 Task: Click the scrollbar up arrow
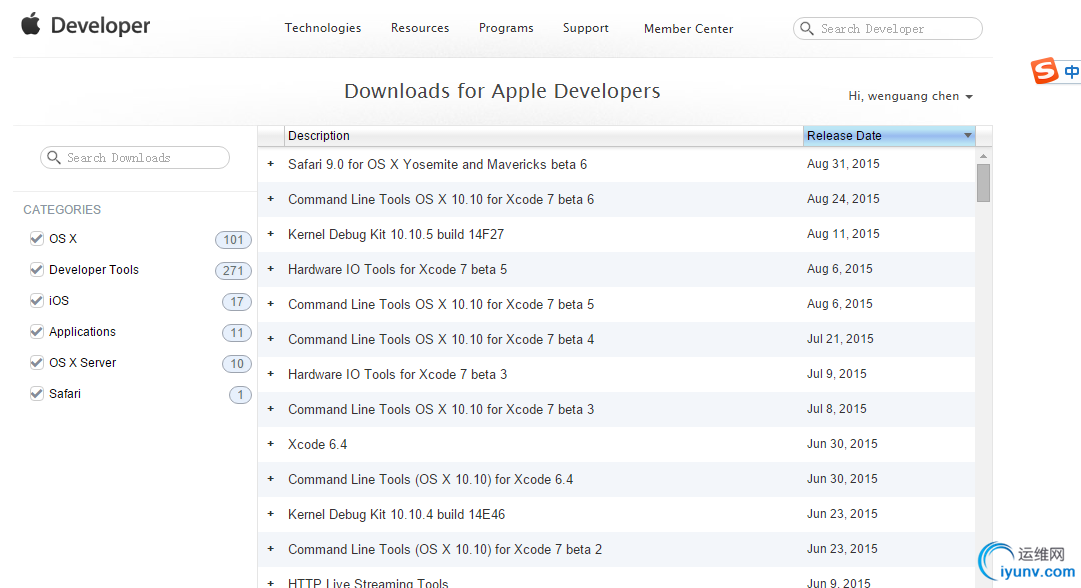click(984, 156)
